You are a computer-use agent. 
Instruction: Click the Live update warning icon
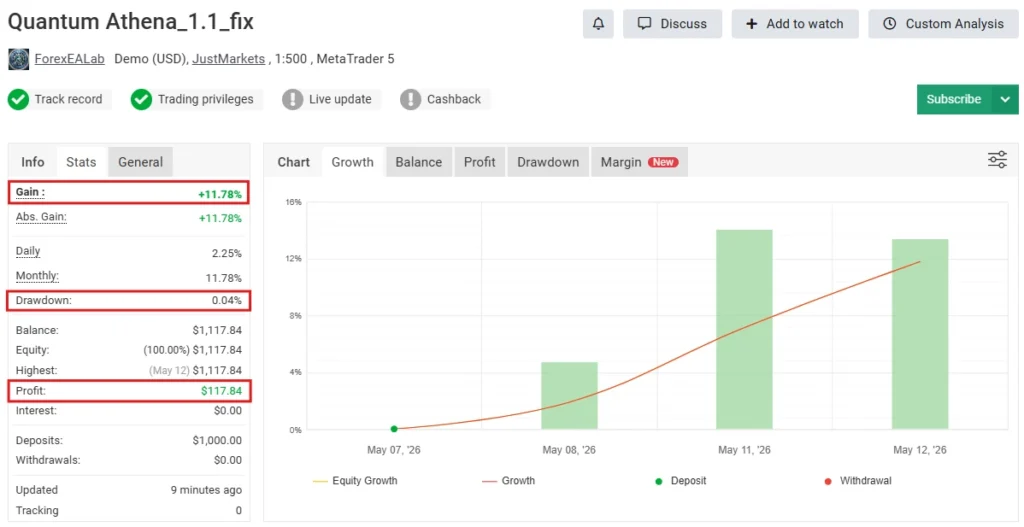tap(293, 99)
